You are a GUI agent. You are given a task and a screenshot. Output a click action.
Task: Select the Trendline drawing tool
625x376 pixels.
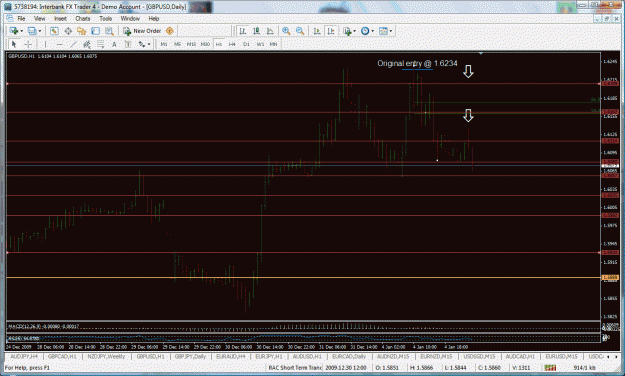(x=73, y=44)
